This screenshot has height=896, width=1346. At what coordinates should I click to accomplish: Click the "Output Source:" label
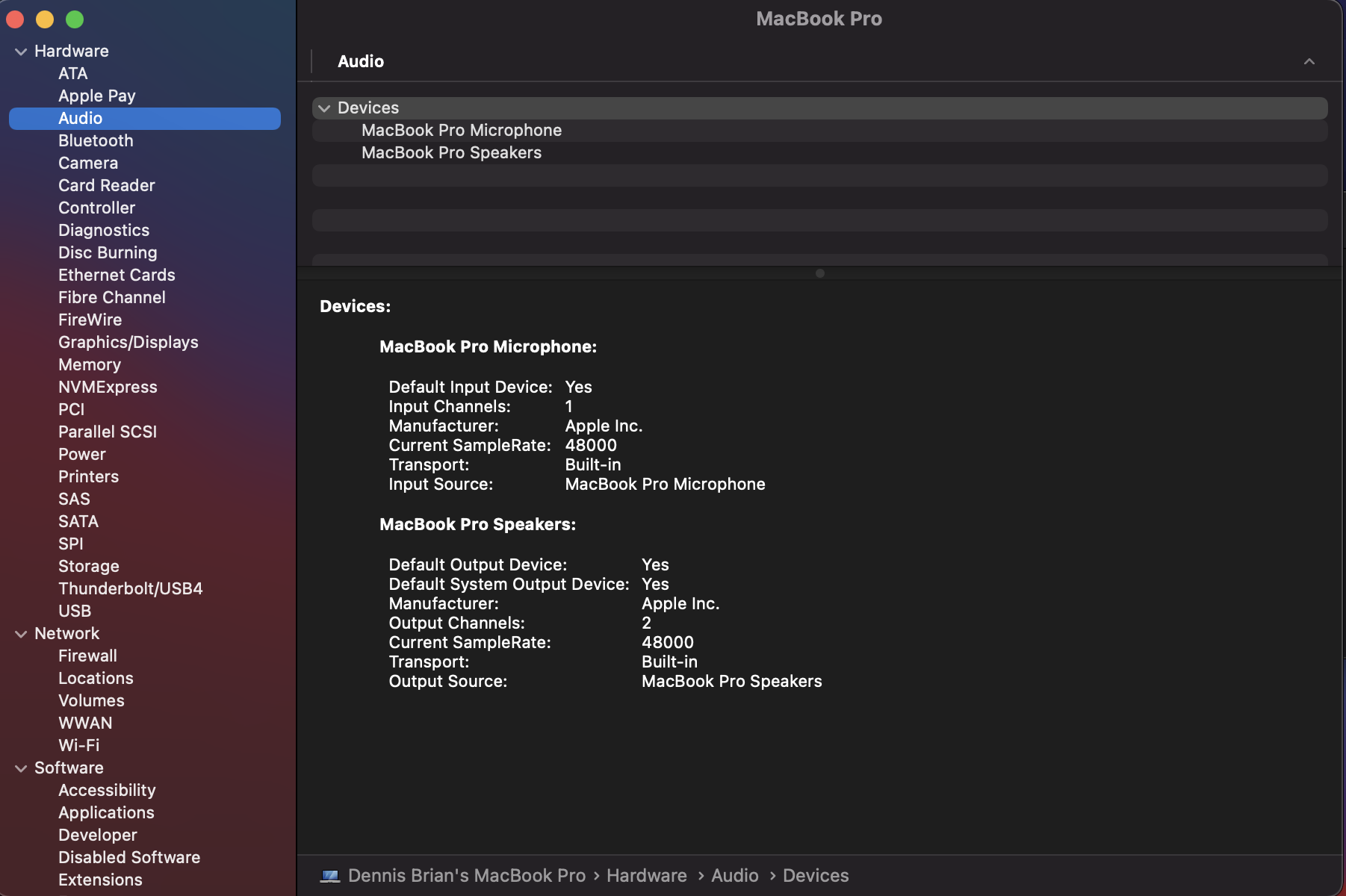(x=448, y=681)
